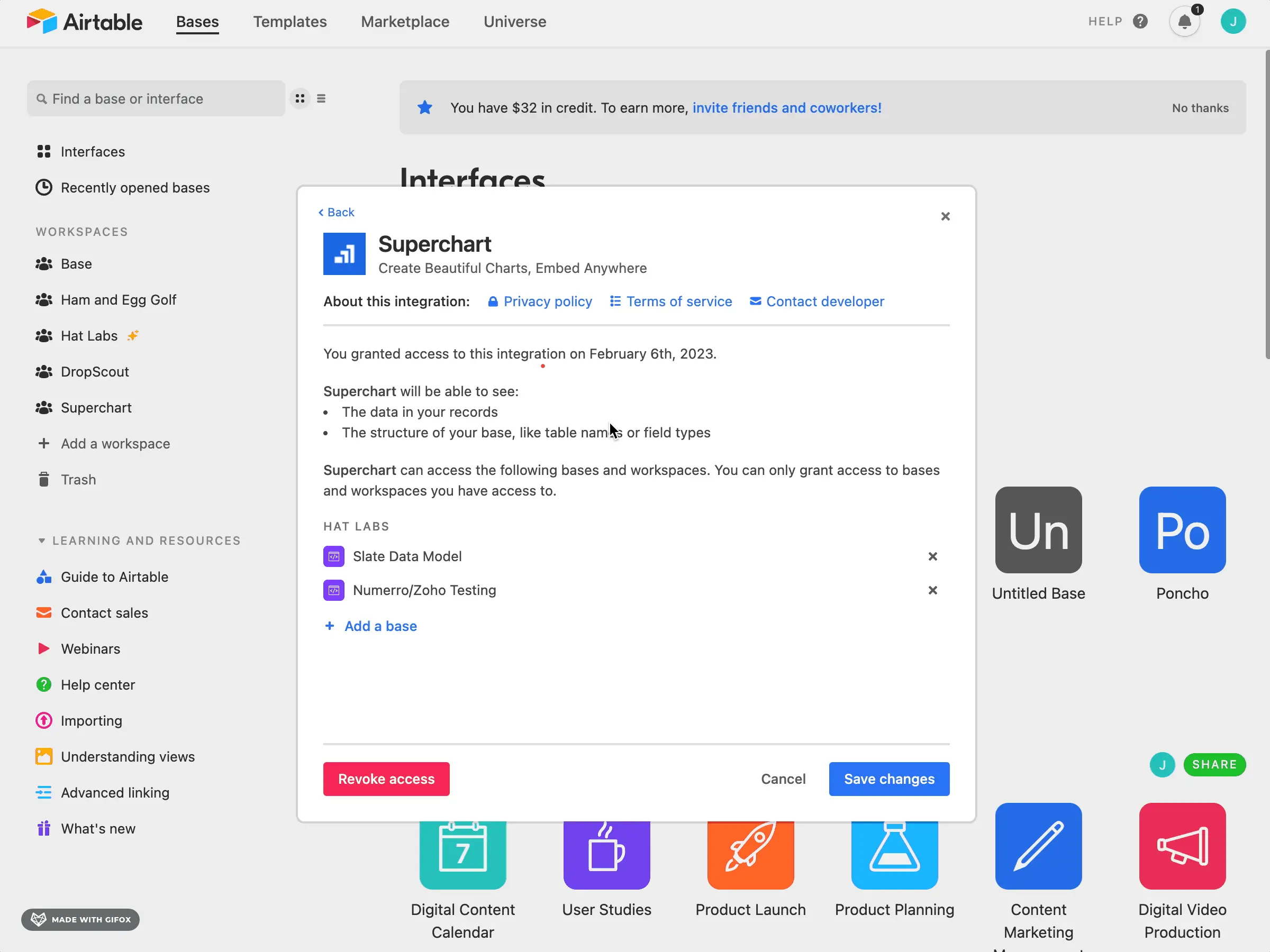Viewport: 1270px width, 952px height.
Task: Focus the Find a base or interface field
Action: [x=156, y=99]
